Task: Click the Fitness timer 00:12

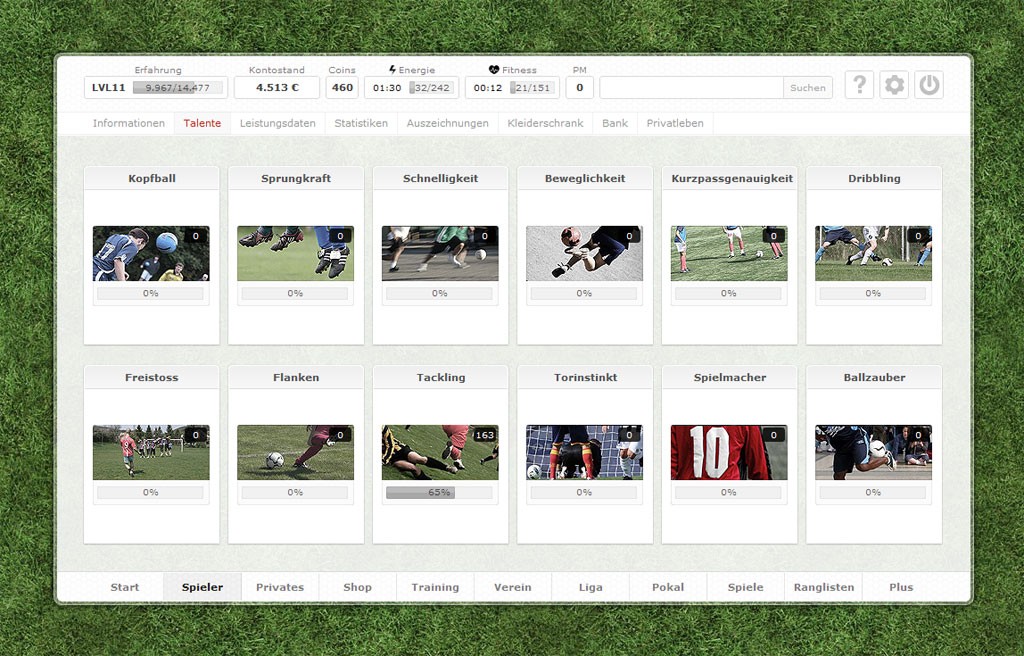Action: pyautogui.click(x=488, y=88)
